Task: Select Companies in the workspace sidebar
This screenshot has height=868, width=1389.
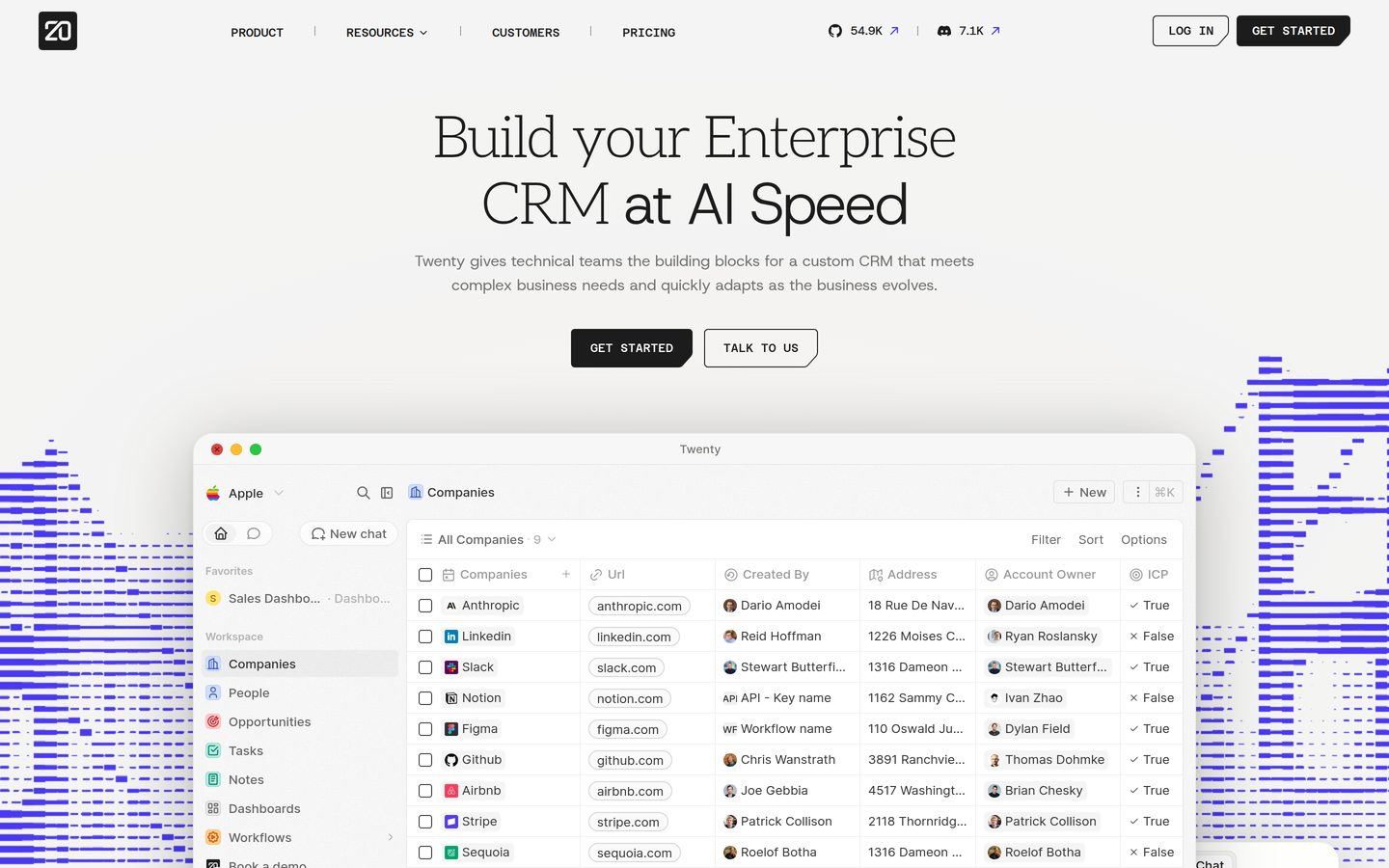Action: tap(301, 664)
